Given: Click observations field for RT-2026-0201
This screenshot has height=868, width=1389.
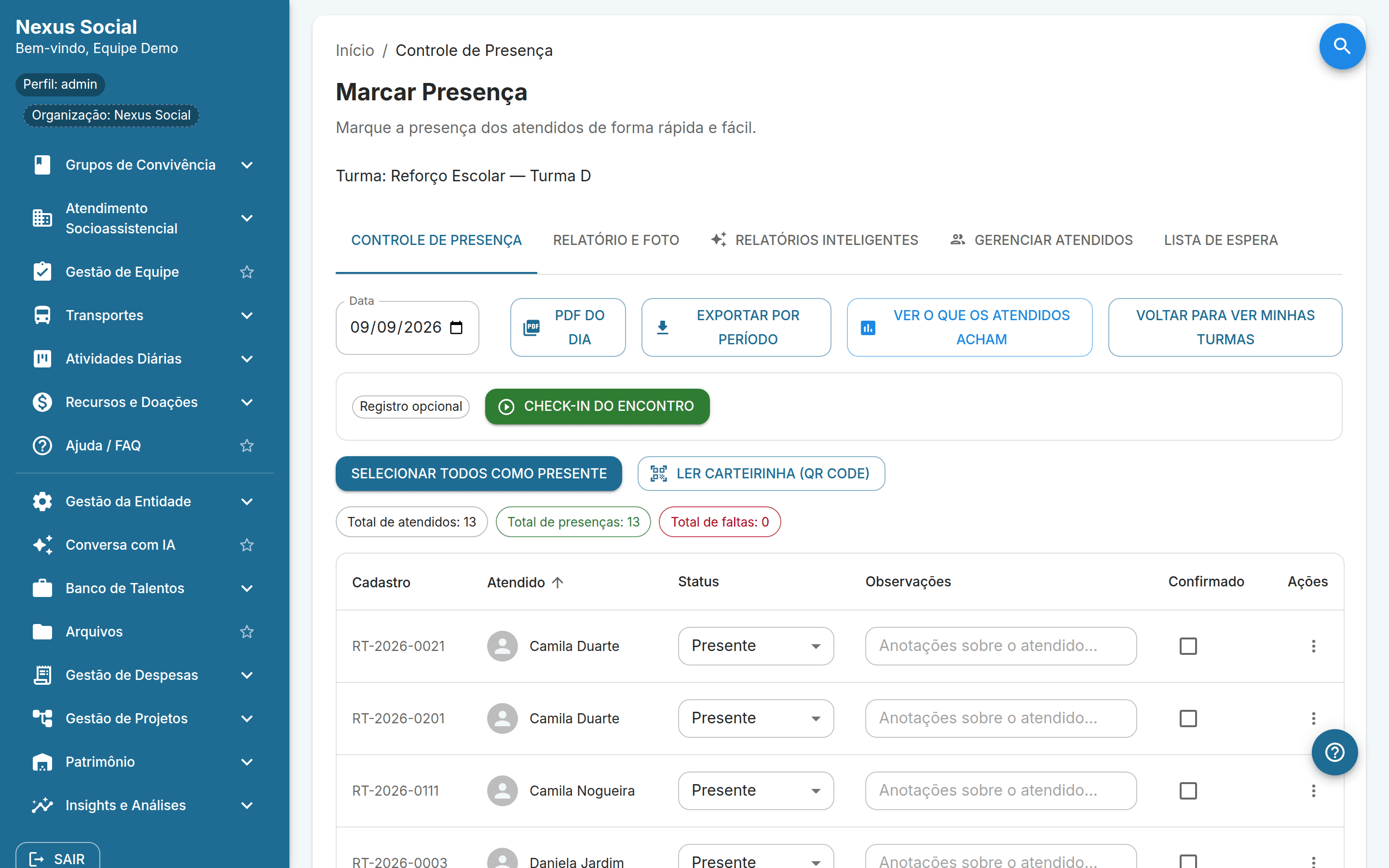Looking at the screenshot, I should click(1000, 718).
